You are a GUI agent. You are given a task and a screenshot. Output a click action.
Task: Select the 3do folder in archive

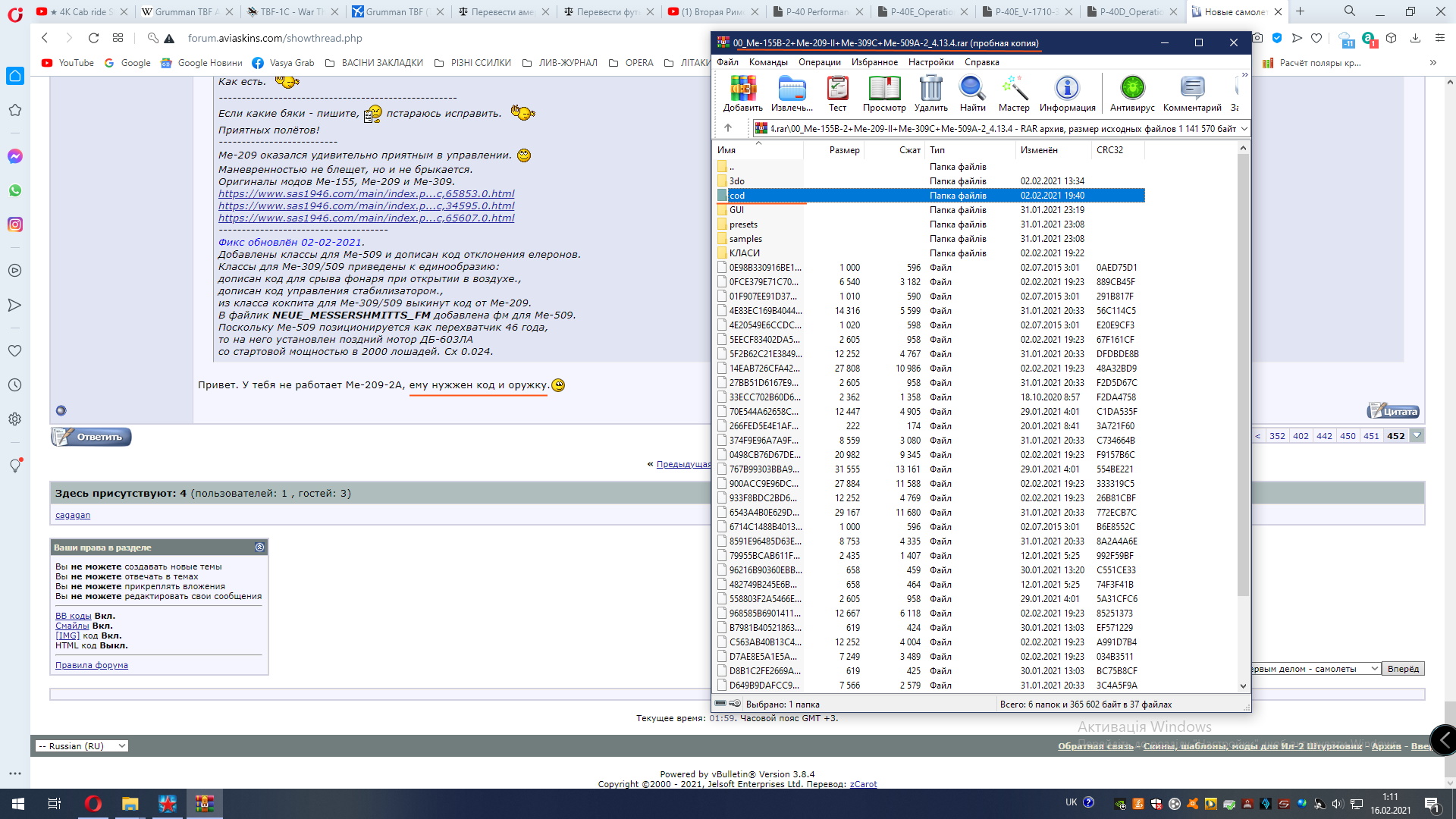coord(736,181)
